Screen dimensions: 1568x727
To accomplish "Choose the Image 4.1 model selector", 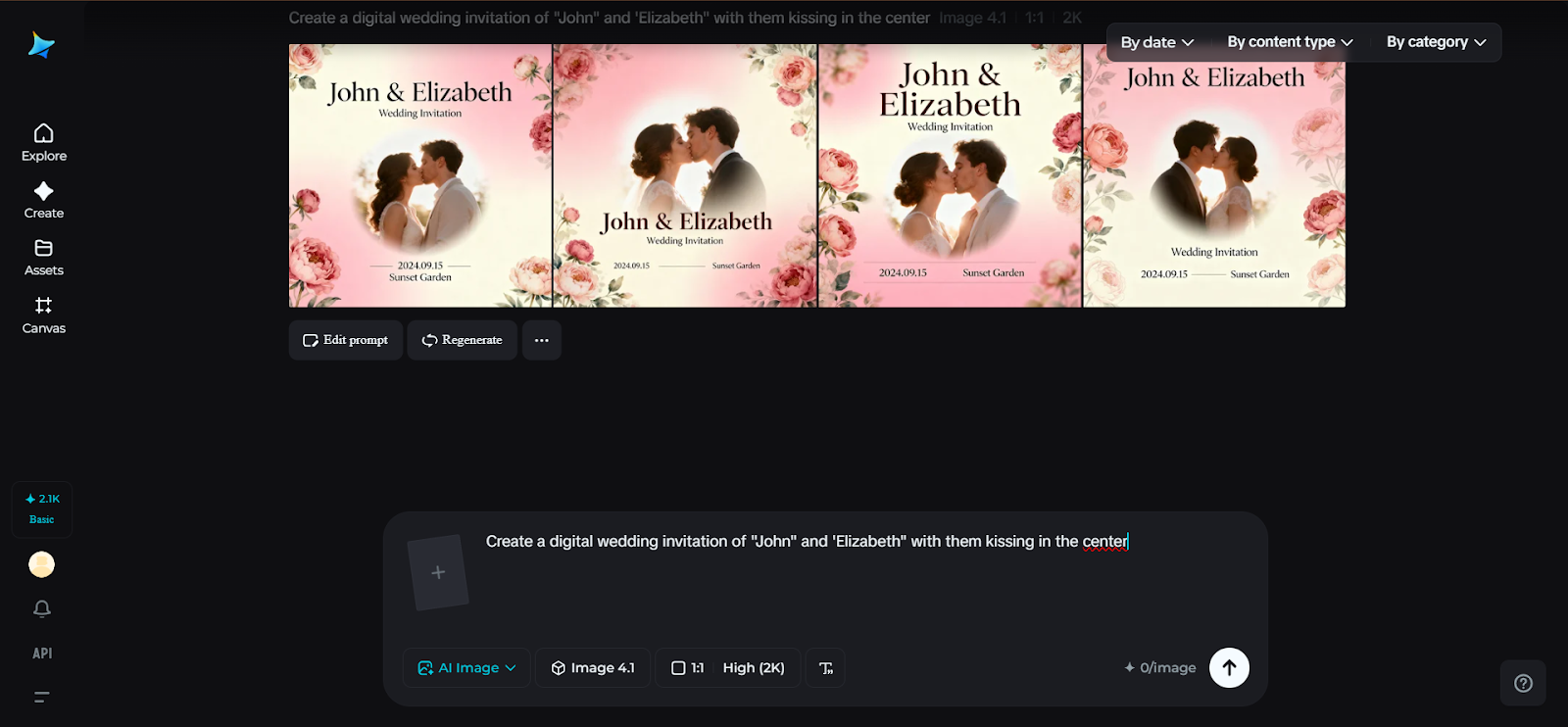I will [x=593, y=668].
